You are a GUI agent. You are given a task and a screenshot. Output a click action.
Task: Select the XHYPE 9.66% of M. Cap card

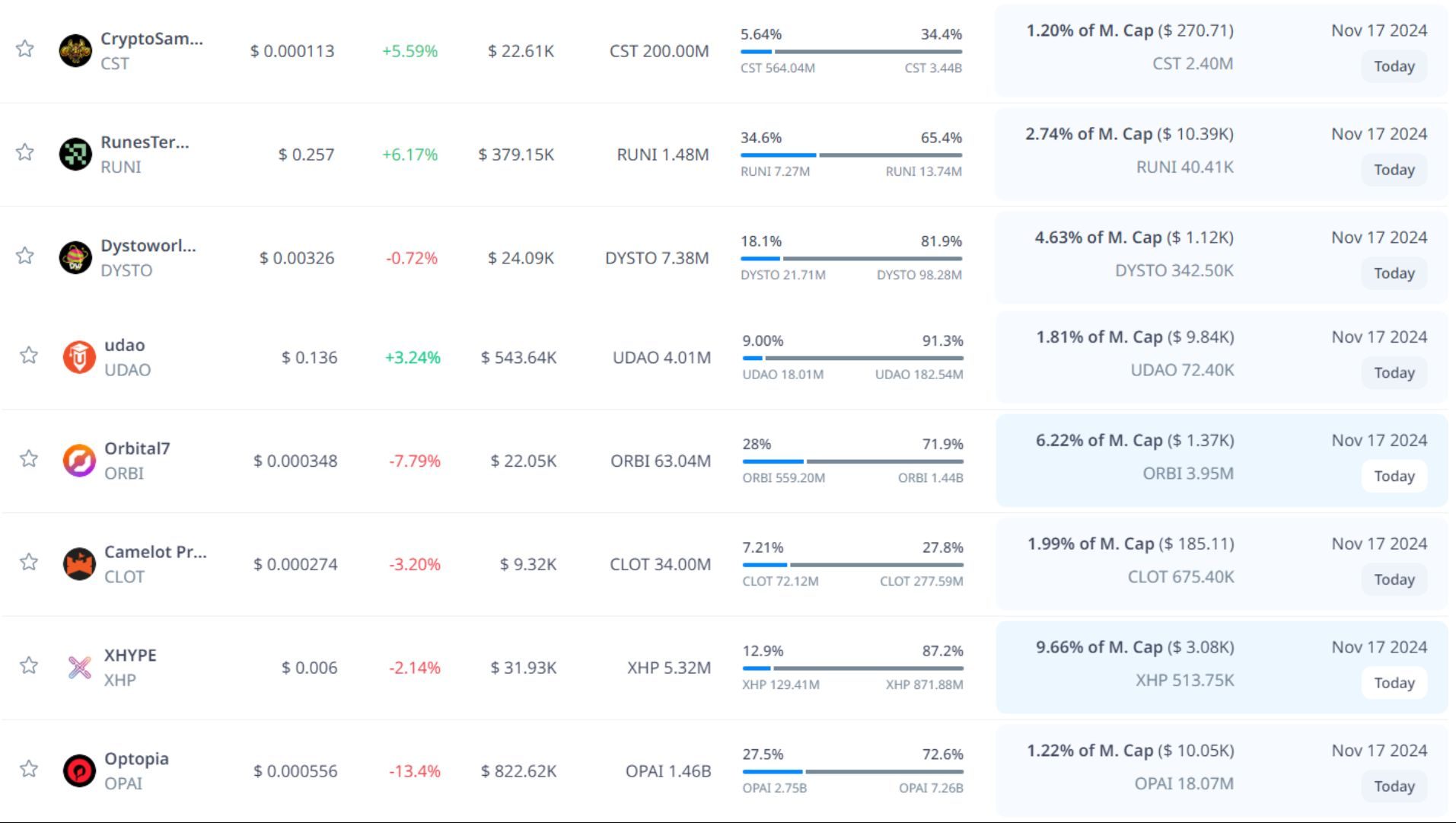pyautogui.click(x=1221, y=668)
